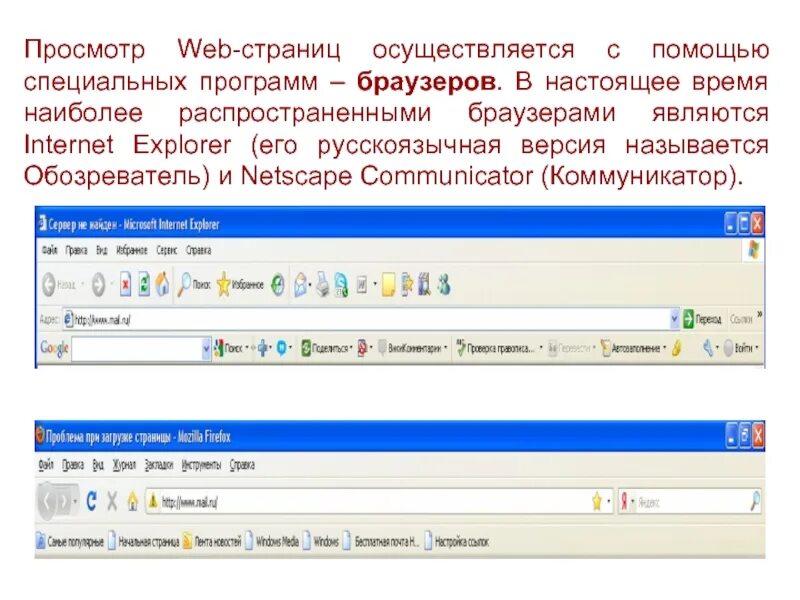Open Firefox history dropdown next to arrows
This screenshot has height=600, width=800.
coord(75,502)
